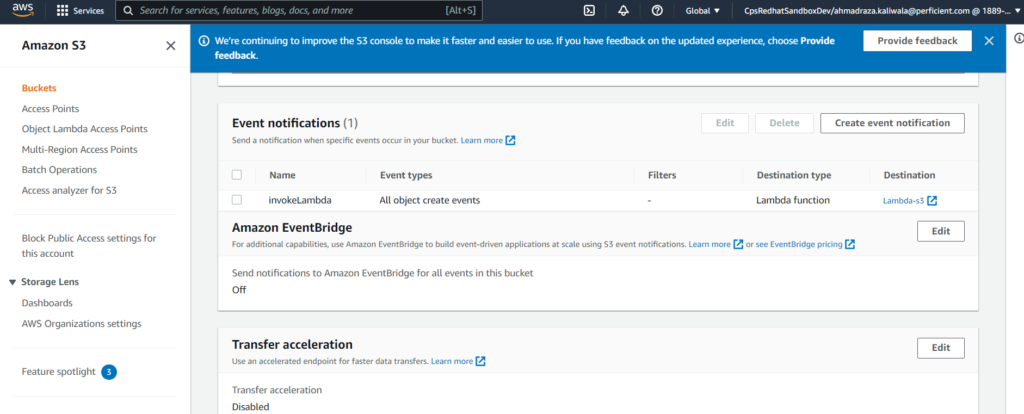Click the Feature spotlight badge number 3
Image resolution: width=1024 pixels, height=414 pixels.
(x=109, y=372)
